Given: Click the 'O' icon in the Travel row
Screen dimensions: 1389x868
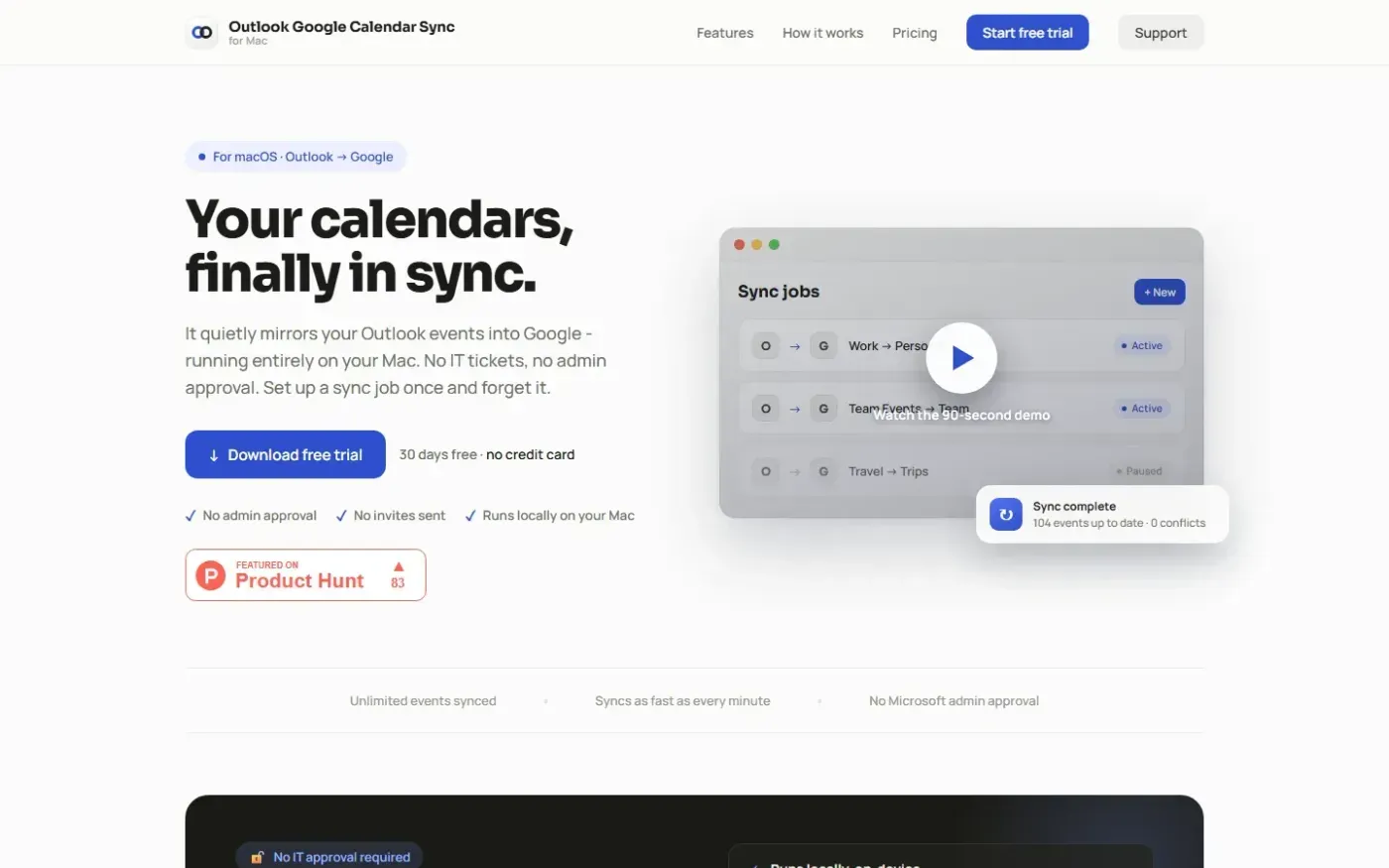Looking at the screenshot, I should 765,471.
